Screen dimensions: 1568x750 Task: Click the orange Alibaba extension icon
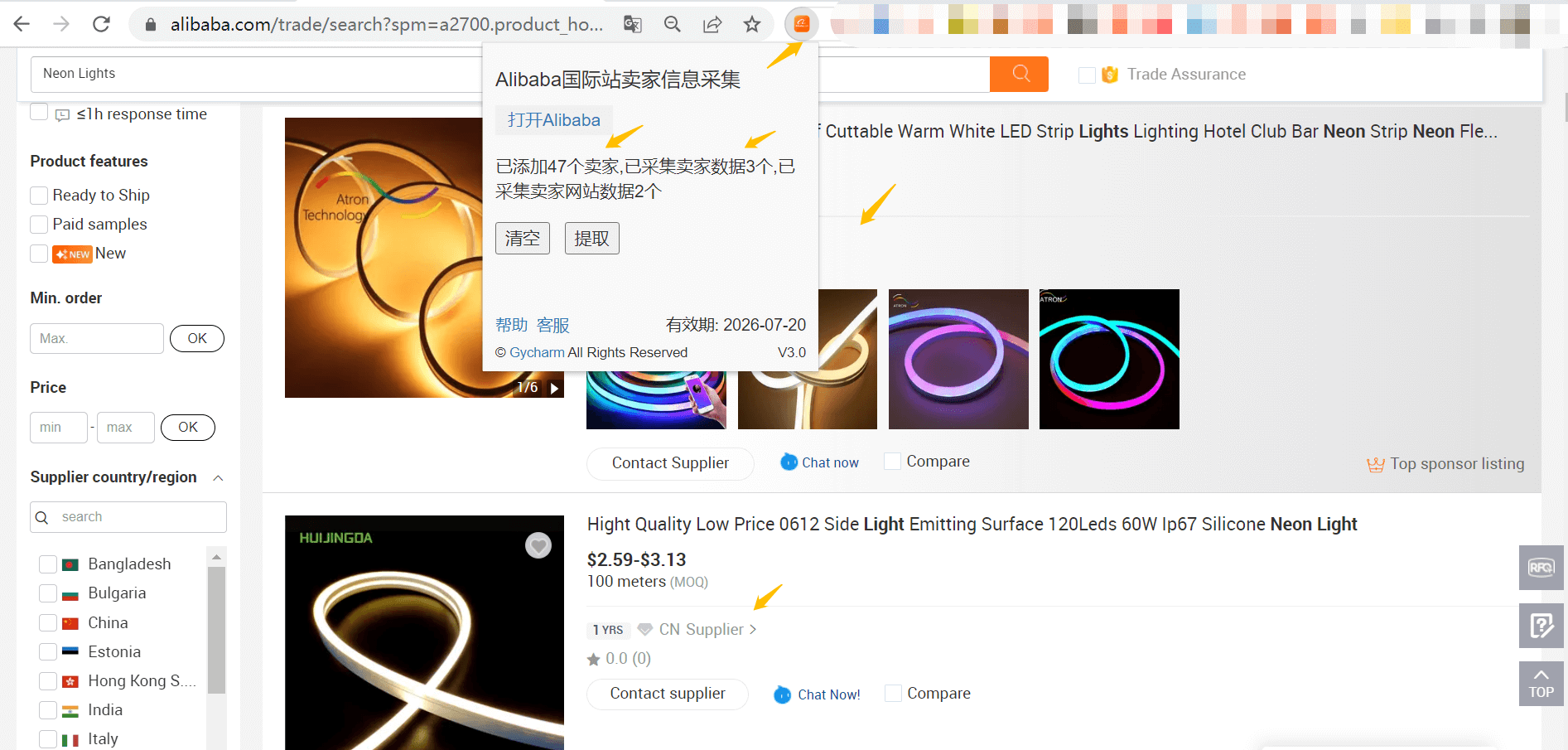(x=801, y=24)
